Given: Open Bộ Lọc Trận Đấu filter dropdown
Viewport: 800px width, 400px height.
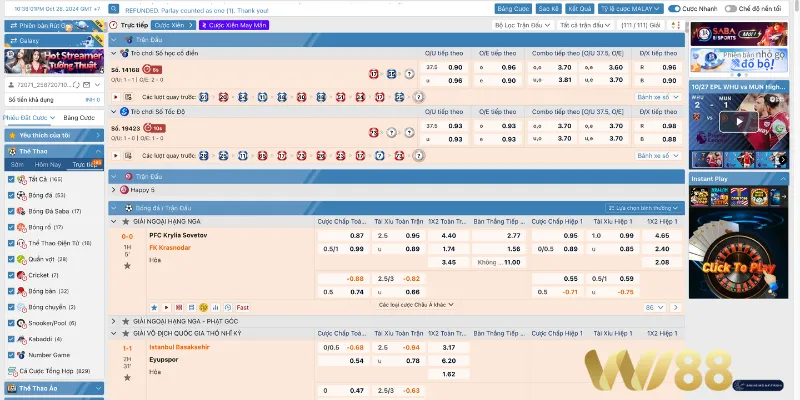Looking at the screenshot, I should coord(523,25).
